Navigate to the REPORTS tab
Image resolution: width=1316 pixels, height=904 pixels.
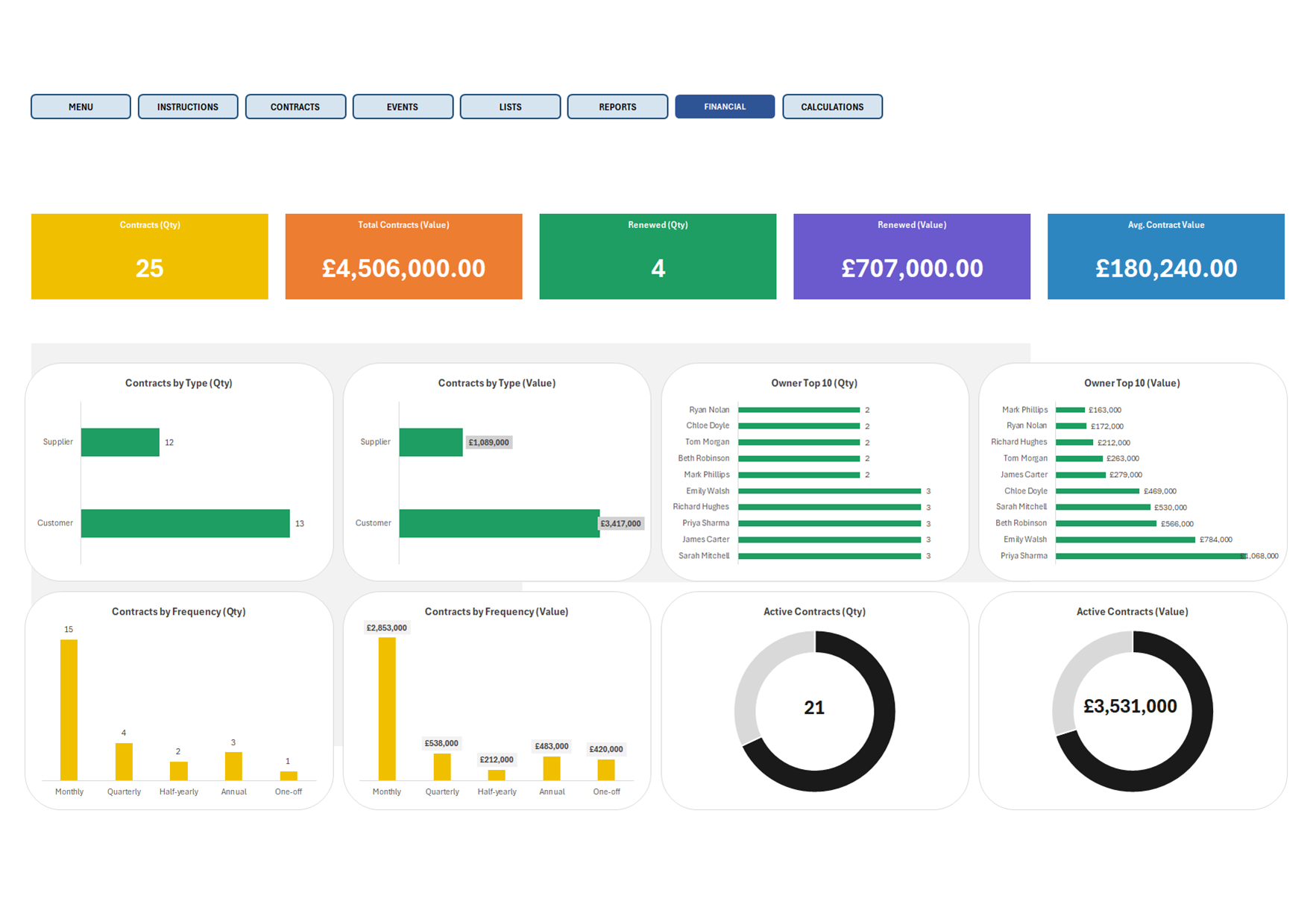tap(617, 107)
